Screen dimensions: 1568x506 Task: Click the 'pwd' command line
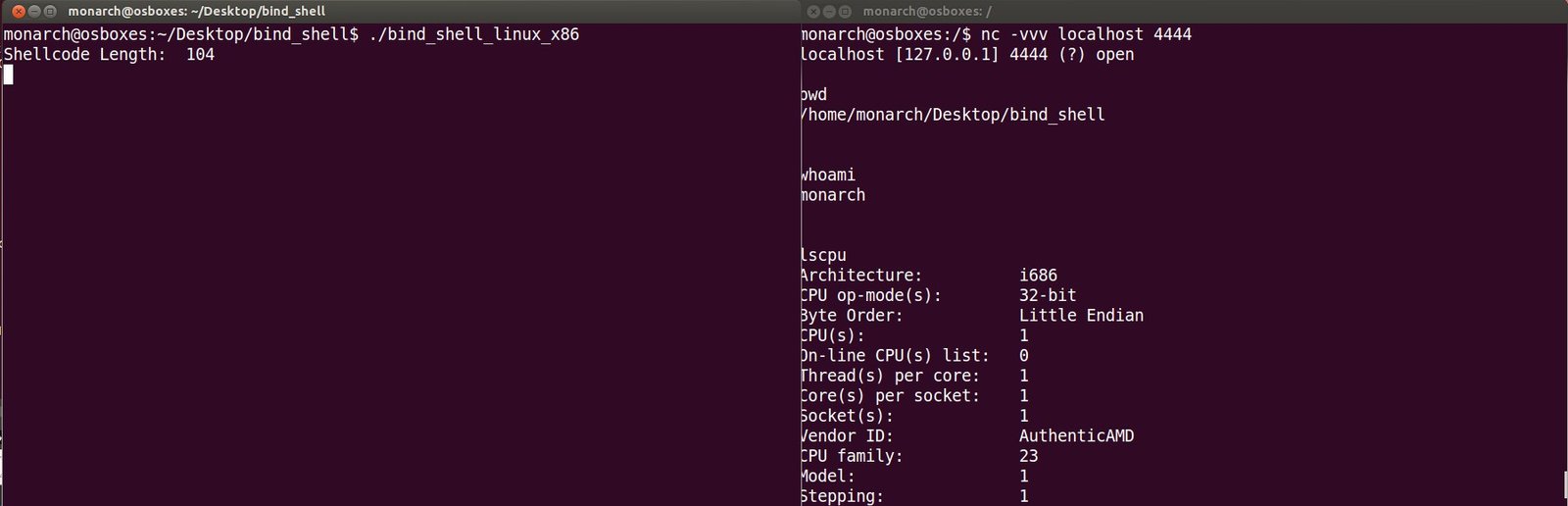coord(814,95)
